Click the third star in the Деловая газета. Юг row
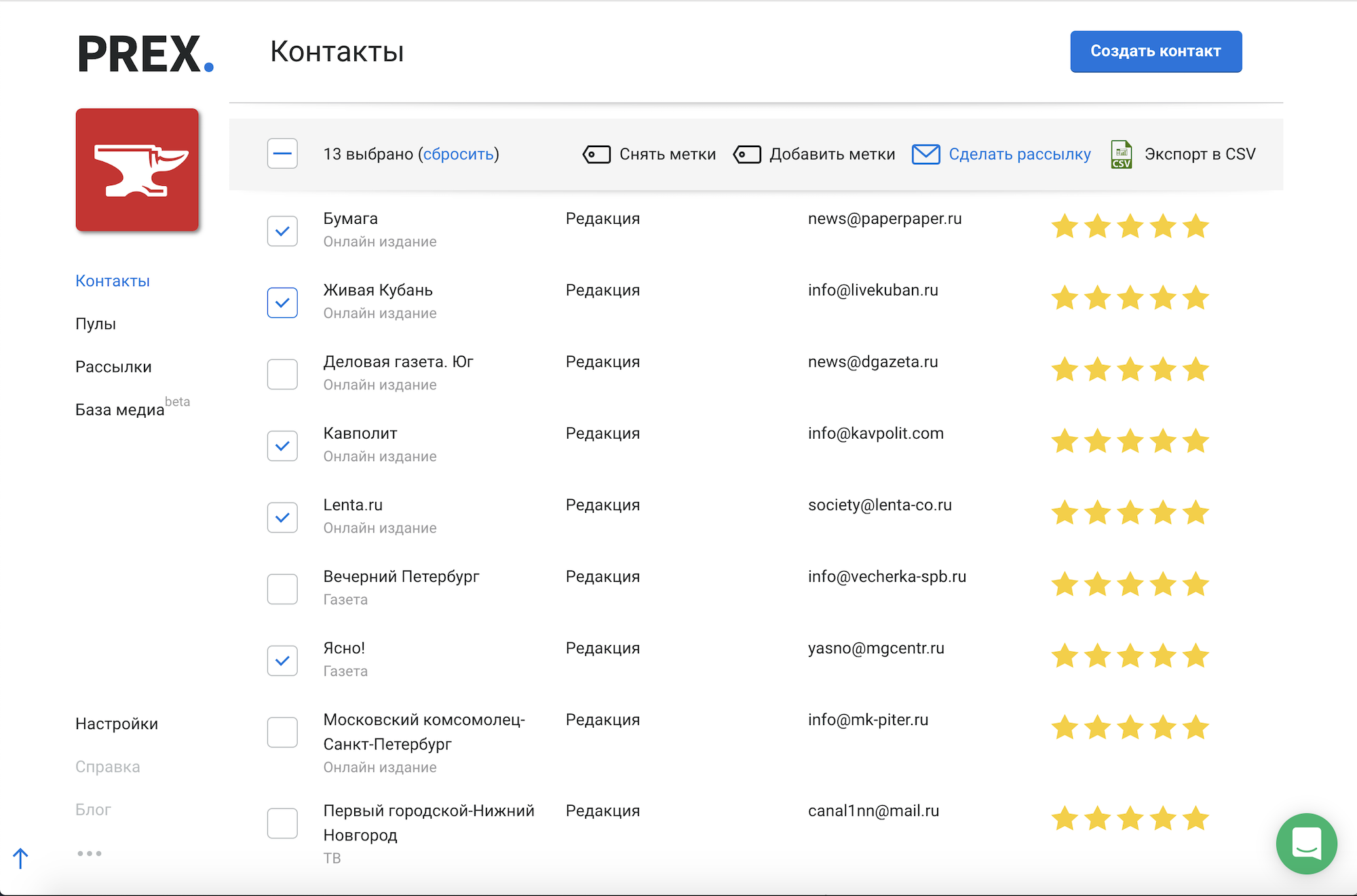 coord(1130,370)
